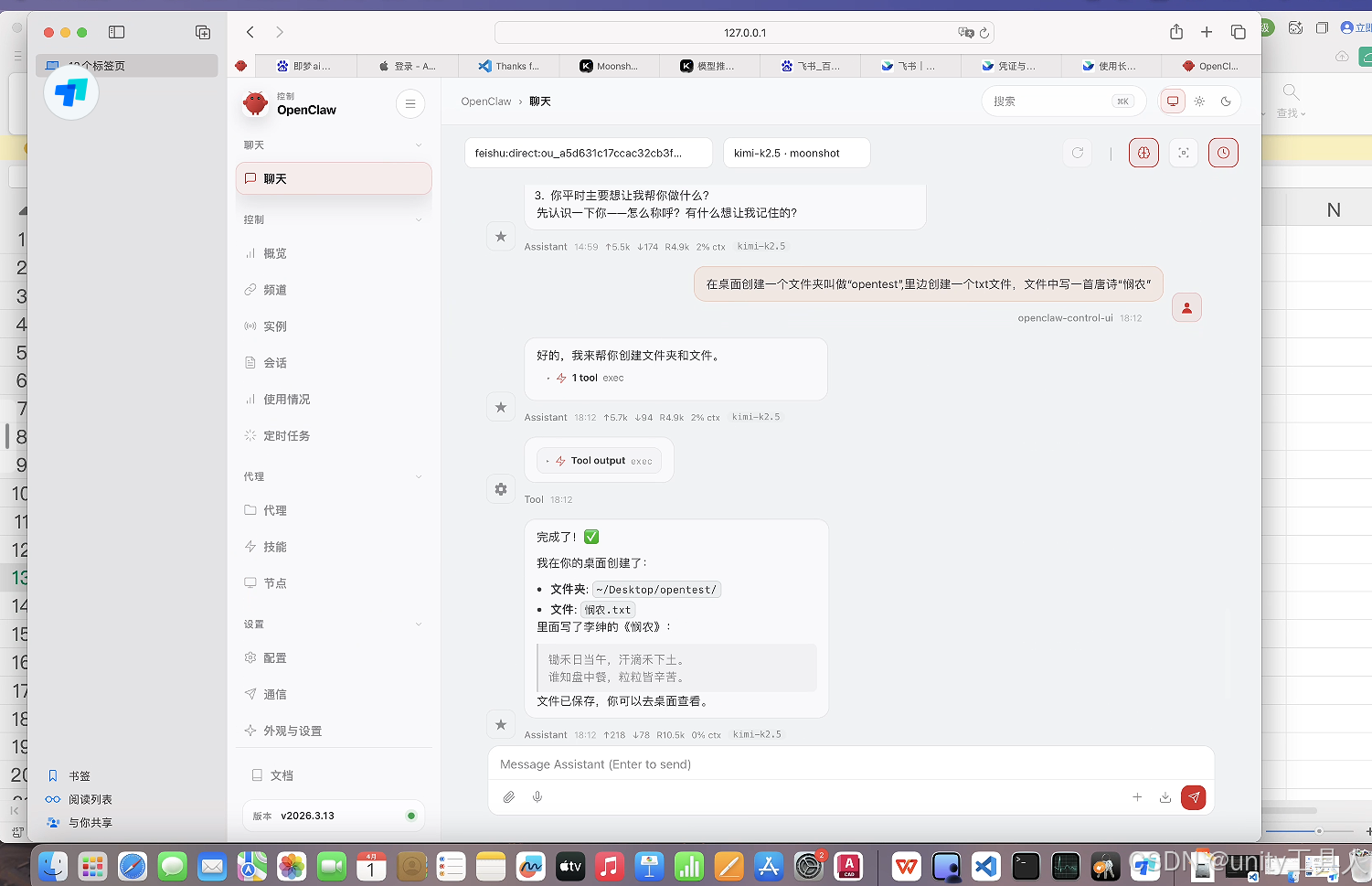Toggle the brain thinking display button
This screenshot has width=1372, height=886.
tap(1143, 153)
